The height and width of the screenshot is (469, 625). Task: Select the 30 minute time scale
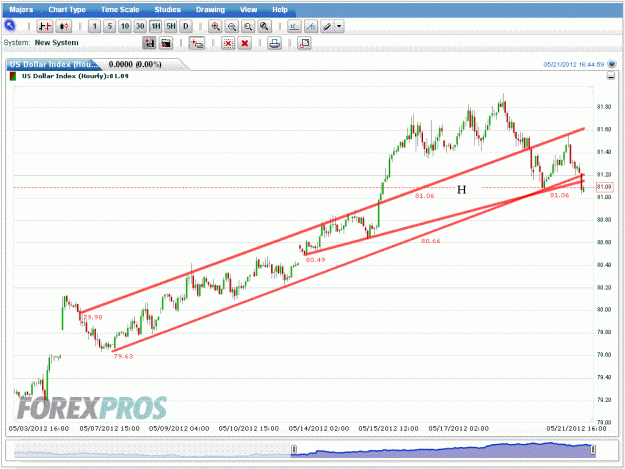[140, 27]
